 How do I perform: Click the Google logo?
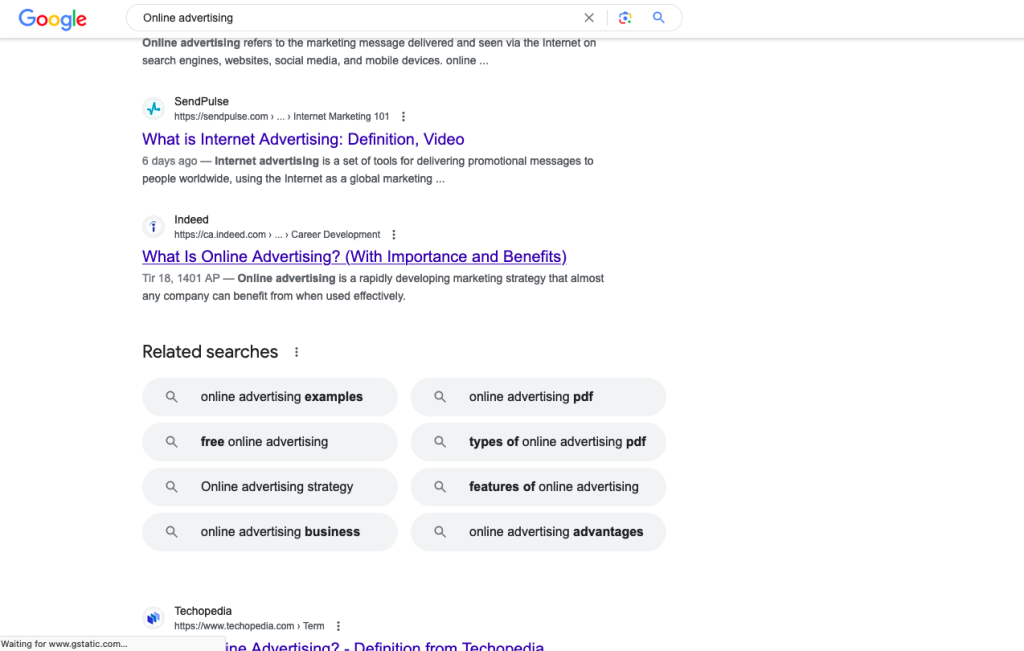click(x=52, y=19)
